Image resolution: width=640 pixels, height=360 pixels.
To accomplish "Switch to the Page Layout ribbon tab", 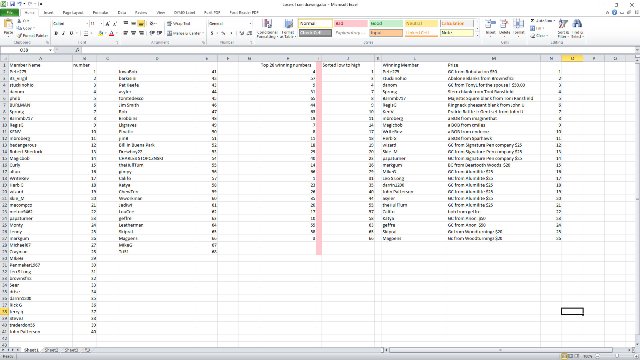I will click(73, 13).
